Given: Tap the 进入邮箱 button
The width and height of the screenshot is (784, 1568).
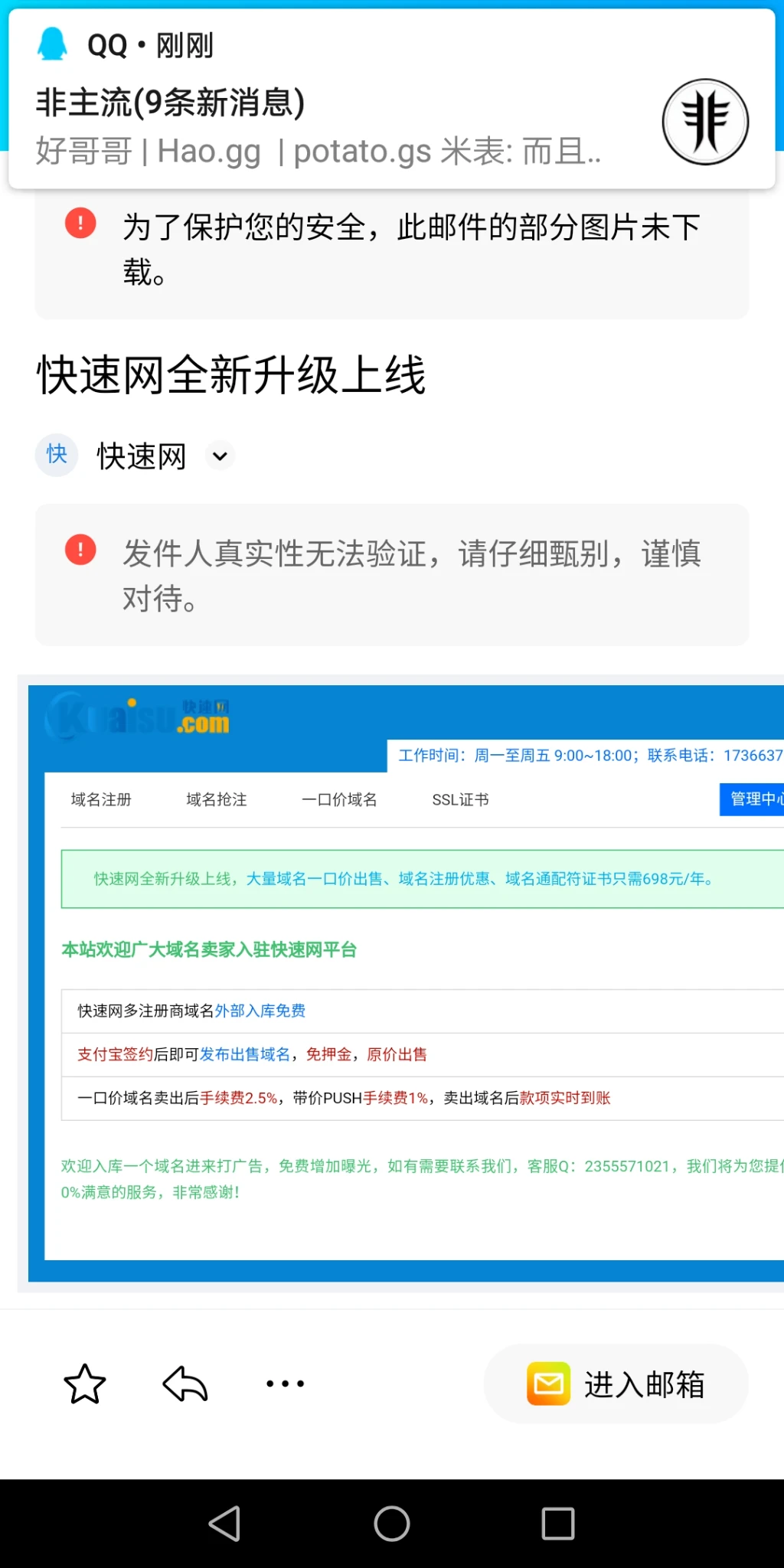Looking at the screenshot, I should coord(616,1384).
